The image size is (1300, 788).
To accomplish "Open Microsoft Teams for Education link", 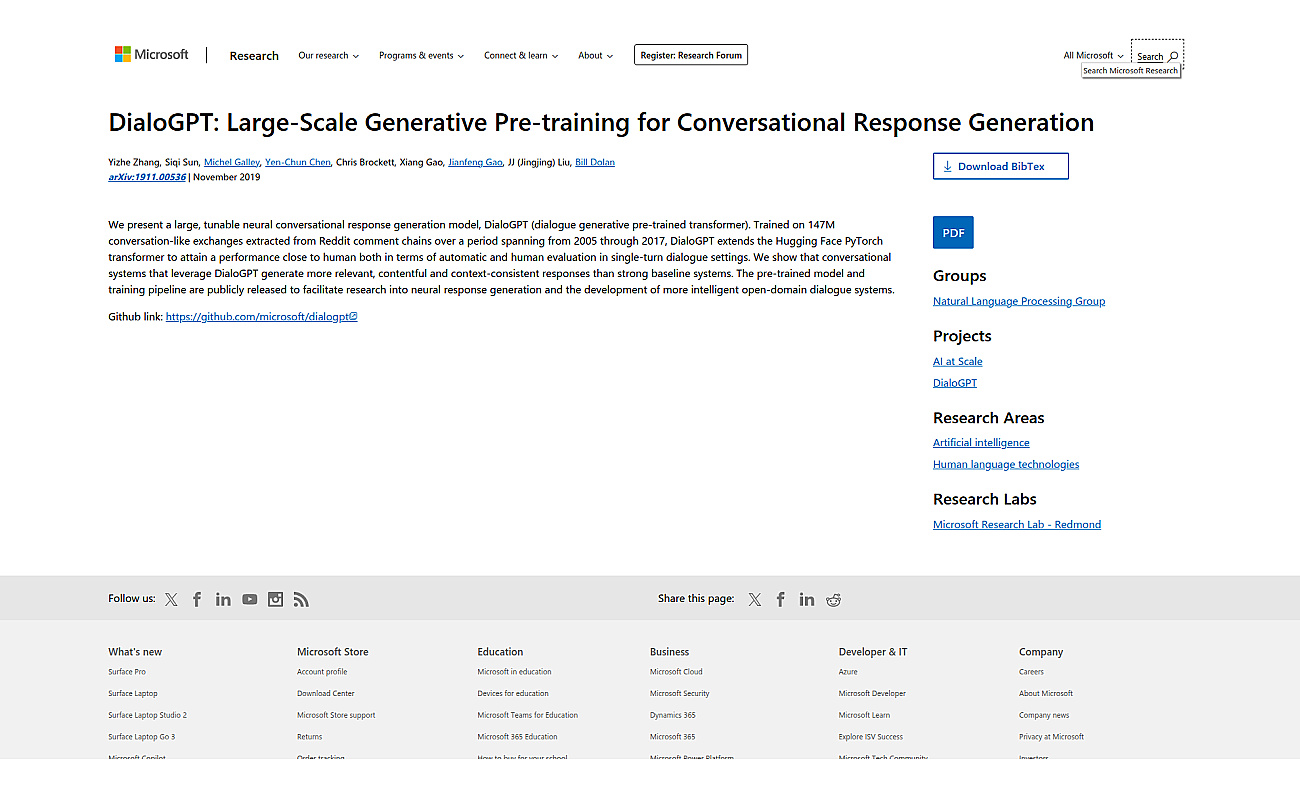I will pos(528,715).
